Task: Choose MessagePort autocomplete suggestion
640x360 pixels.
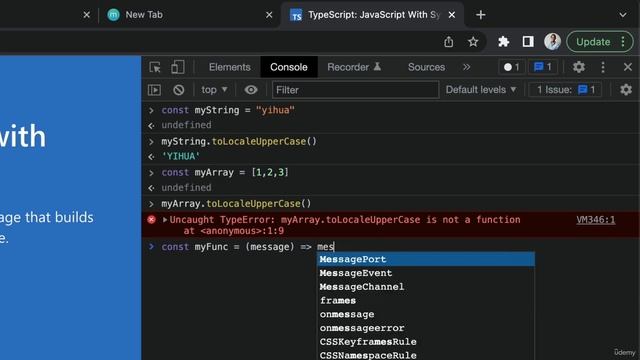Action: tap(426, 259)
